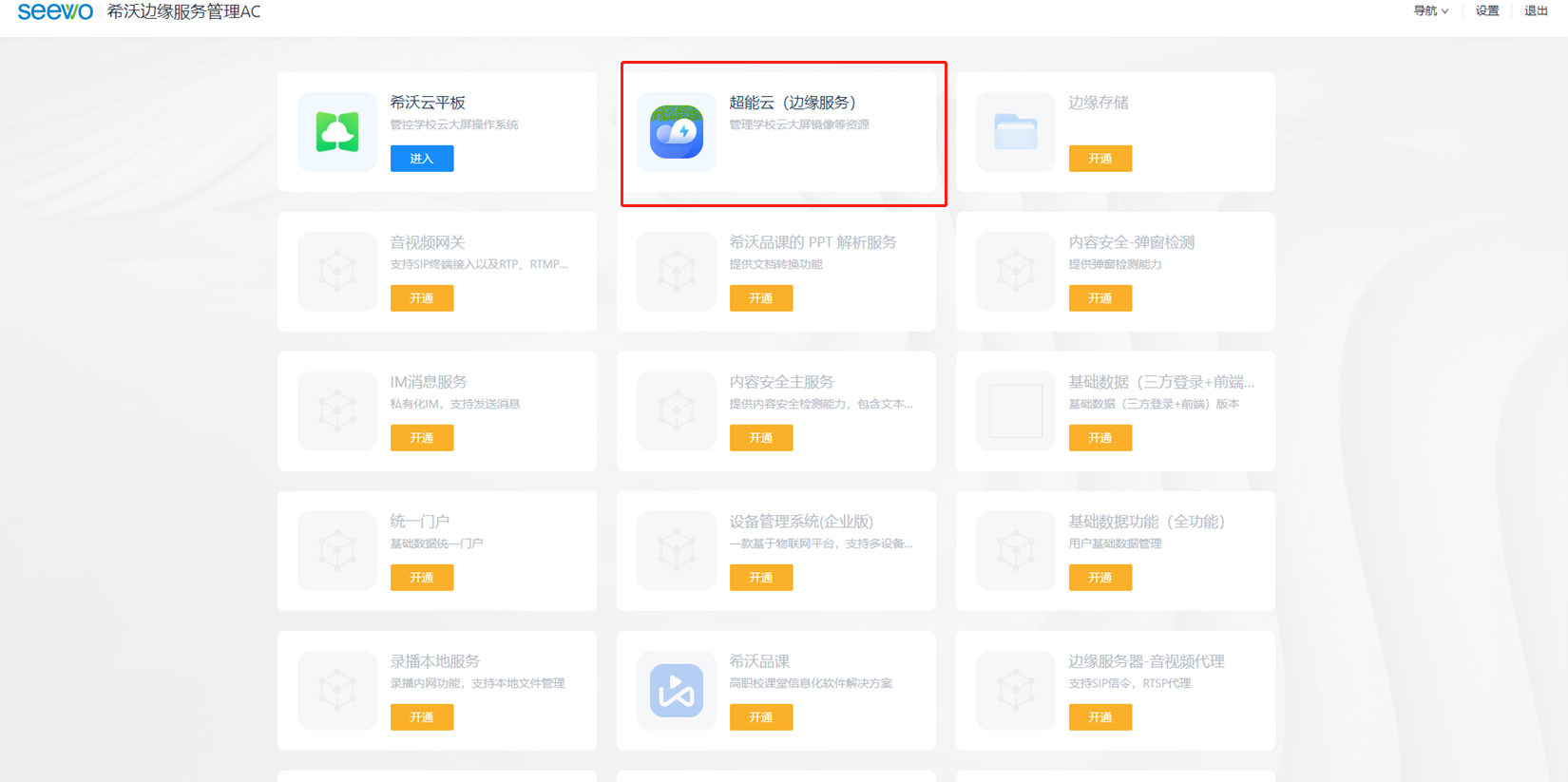Viewport: 1568px width, 782px height.
Task: Click description 管控学校云大屏操作系统
Action: click(x=454, y=124)
